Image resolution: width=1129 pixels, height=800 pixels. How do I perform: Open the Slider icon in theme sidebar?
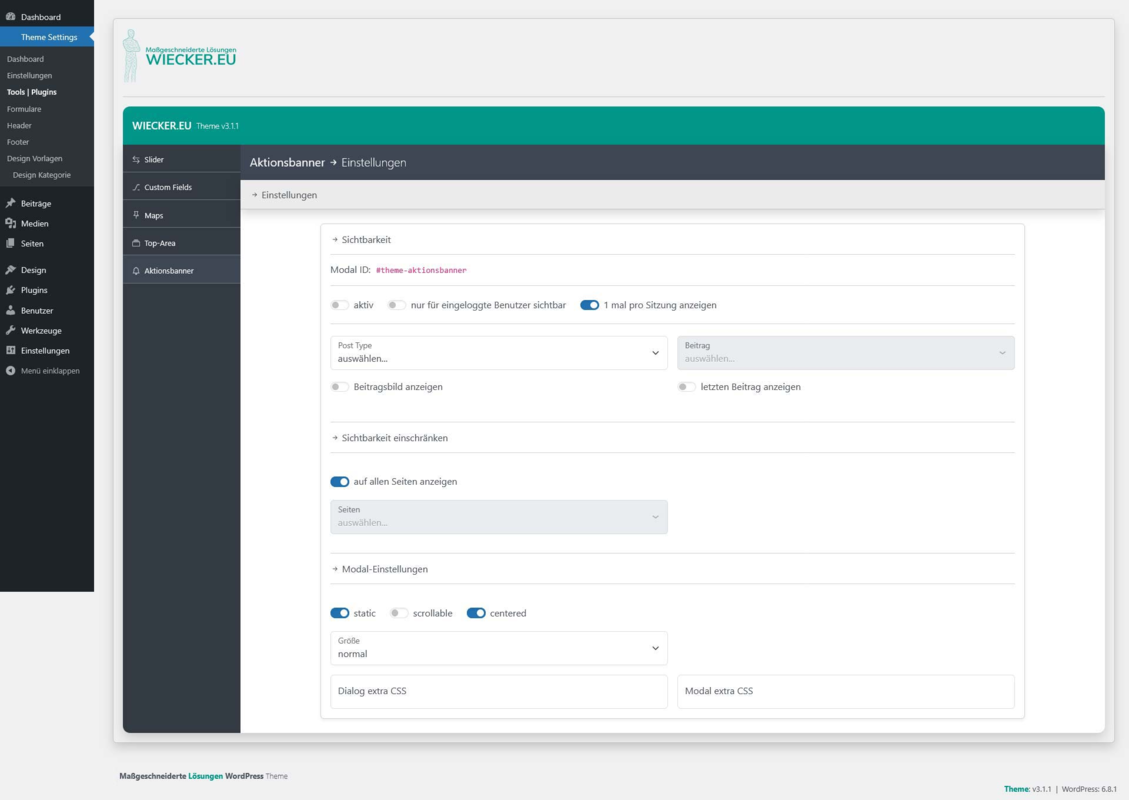136,160
